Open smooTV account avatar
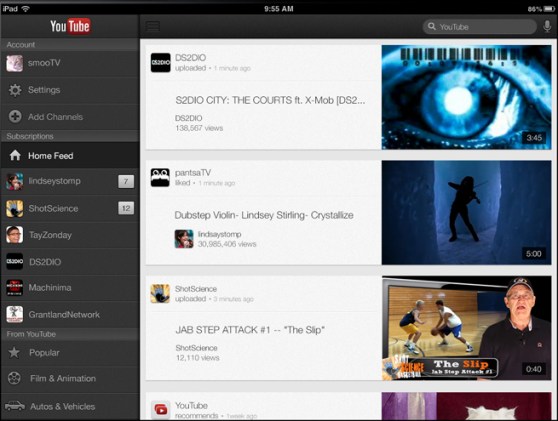This screenshot has width=558, height=421. click(x=15, y=63)
